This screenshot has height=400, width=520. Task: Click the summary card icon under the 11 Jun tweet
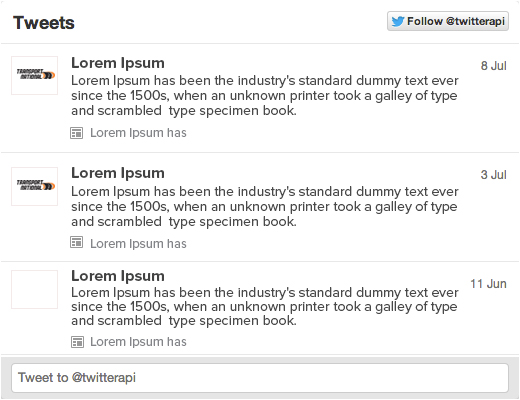[77, 342]
